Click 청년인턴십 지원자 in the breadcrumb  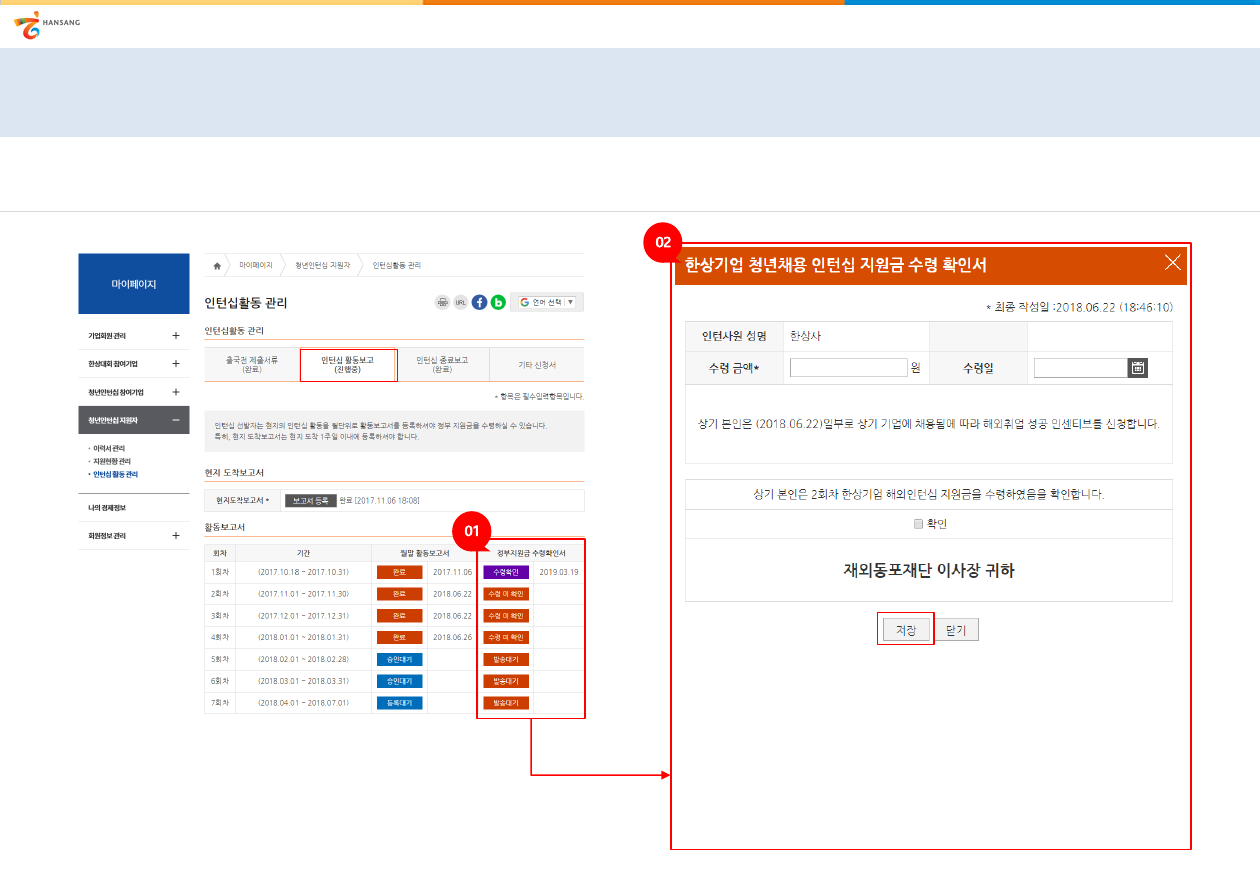coord(323,266)
